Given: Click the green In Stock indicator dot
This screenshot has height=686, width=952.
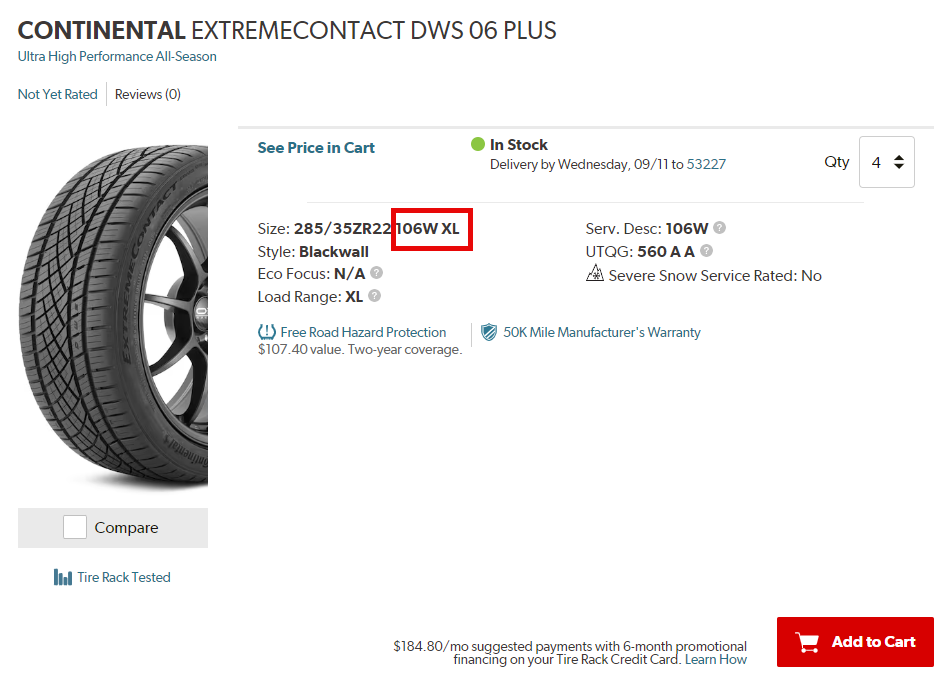Looking at the screenshot, I should [478, 144].
